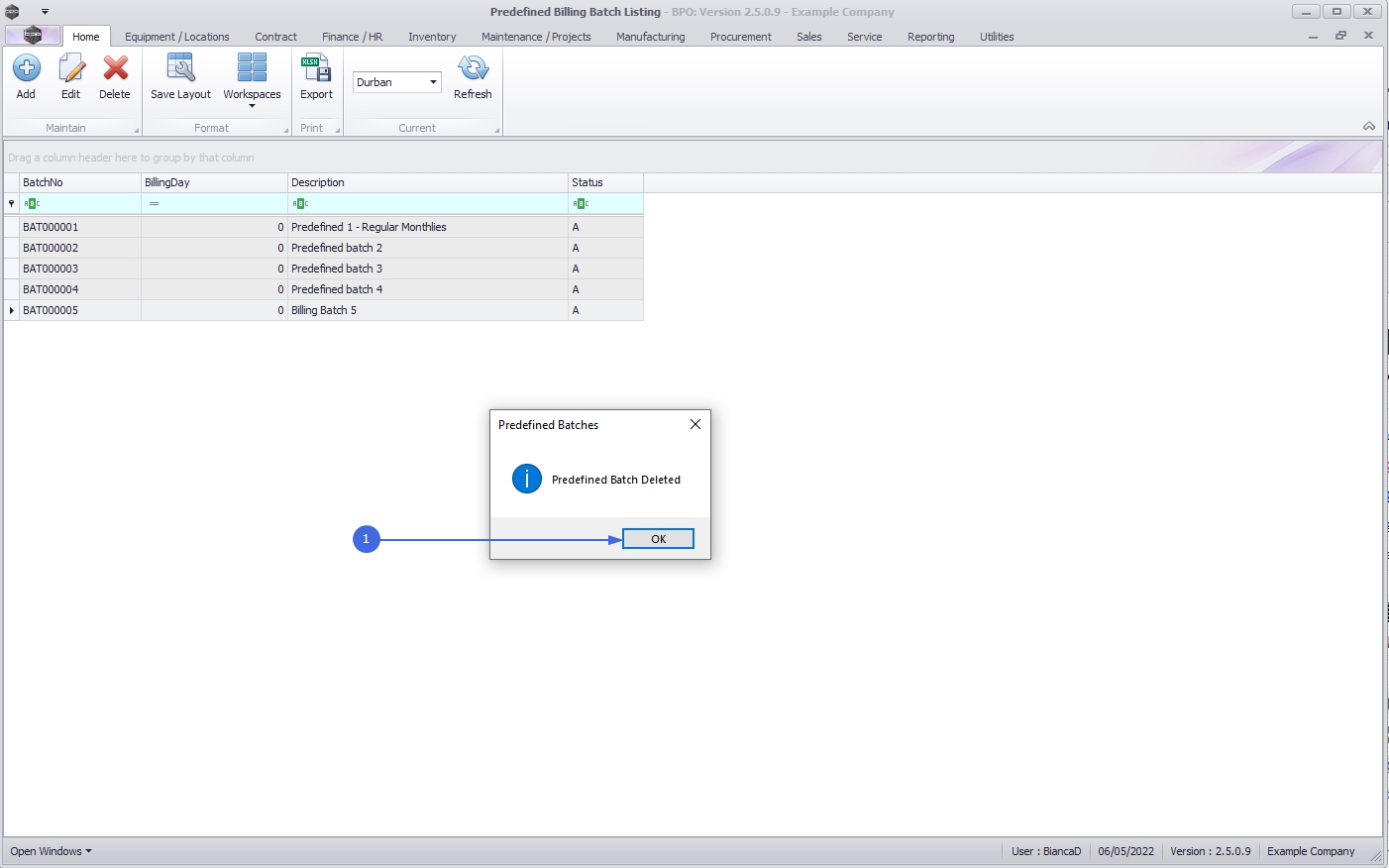Open the Procurement tab
1389x868 pixels.
pyautogui.click(x=740, y=37)
